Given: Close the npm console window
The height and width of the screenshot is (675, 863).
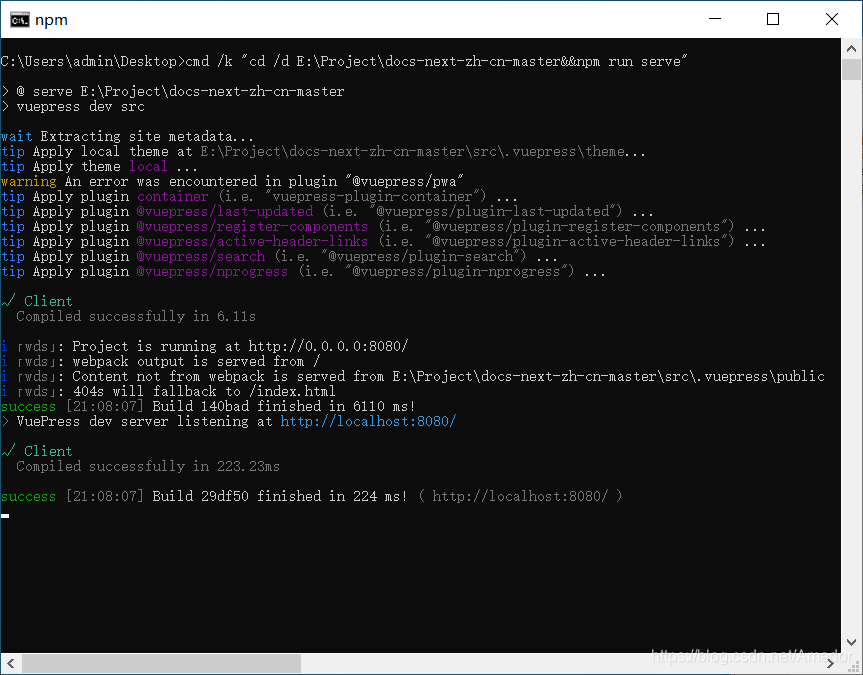Looking at the screenshot, I should click(832, 19).
